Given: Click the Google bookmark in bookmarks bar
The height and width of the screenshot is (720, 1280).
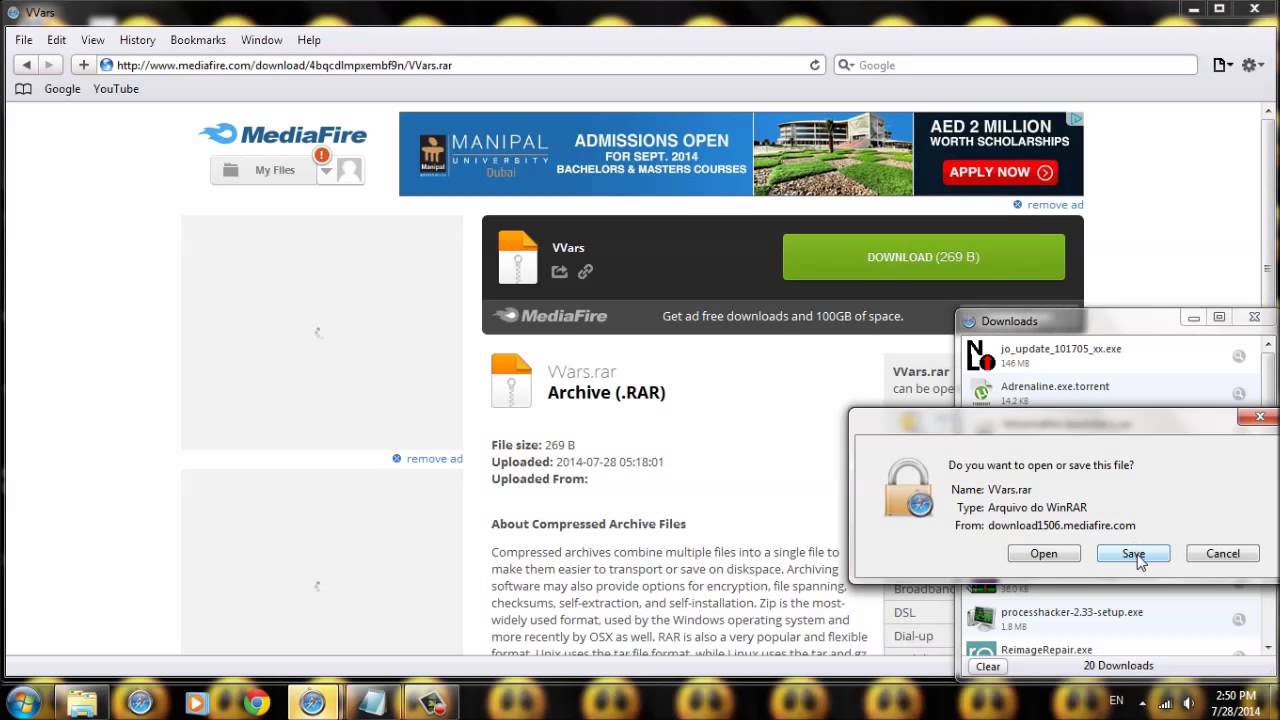Looking at the screenshot, I should tap(62, 89).
